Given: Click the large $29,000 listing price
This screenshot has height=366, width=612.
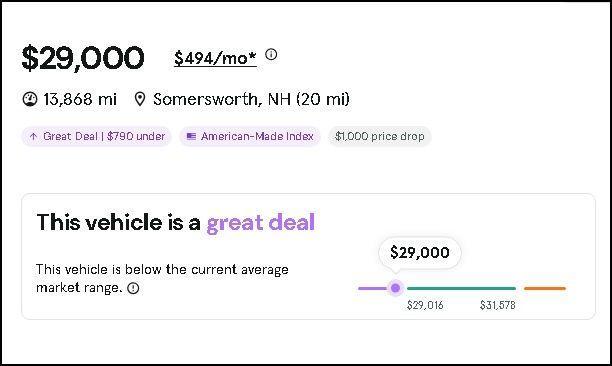Looking at the screenshot, I should (x=83, y=58).
